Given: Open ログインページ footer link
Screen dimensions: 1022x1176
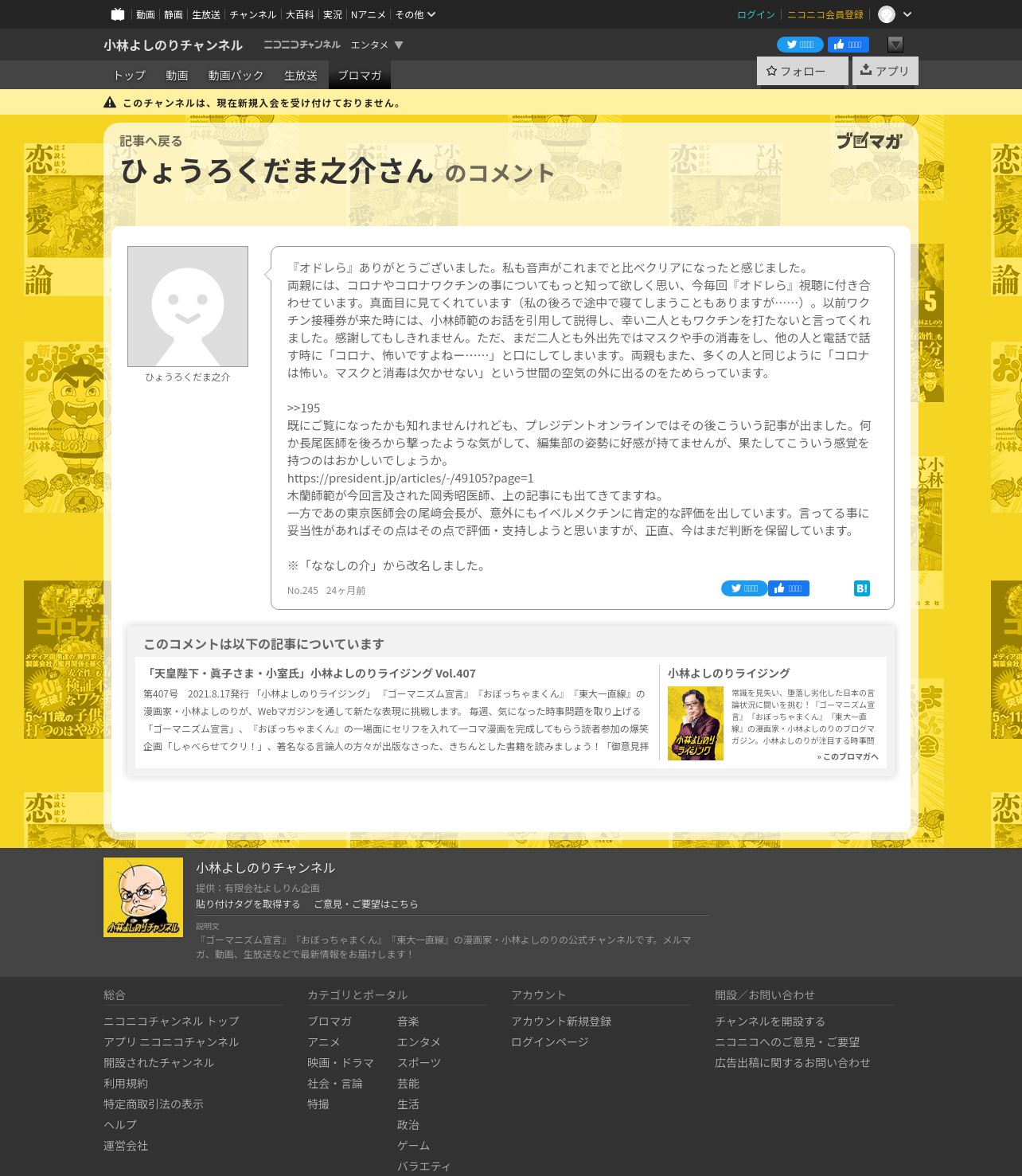Looking at the screenshot, I should pyautogui.click(x=550, y=1041).
